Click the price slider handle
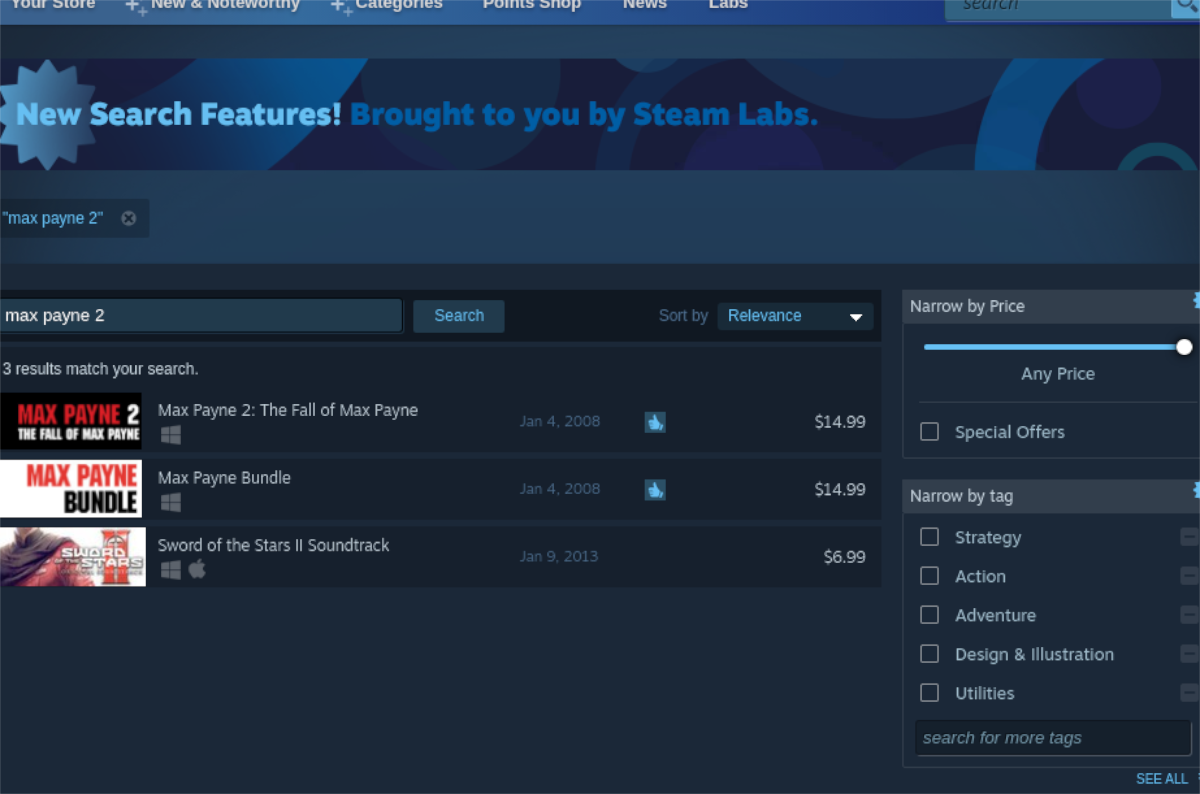Screen dimensions: 1200x794 click(1185, 347)
